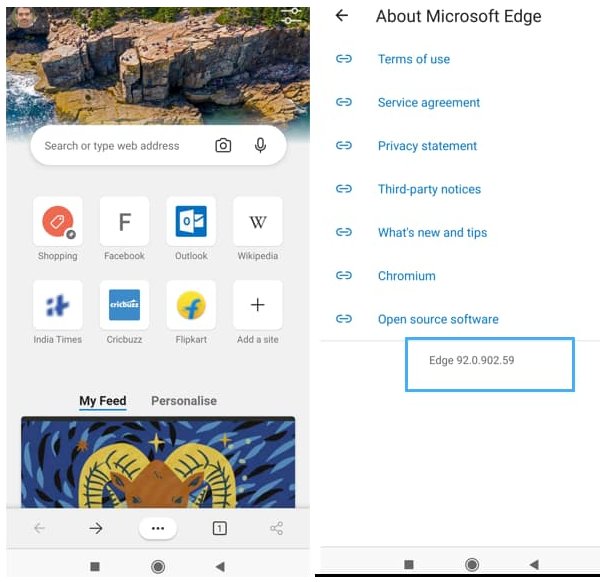Tap Android home circle under home screen
600x582 pixels.
[x=158, y=566]
